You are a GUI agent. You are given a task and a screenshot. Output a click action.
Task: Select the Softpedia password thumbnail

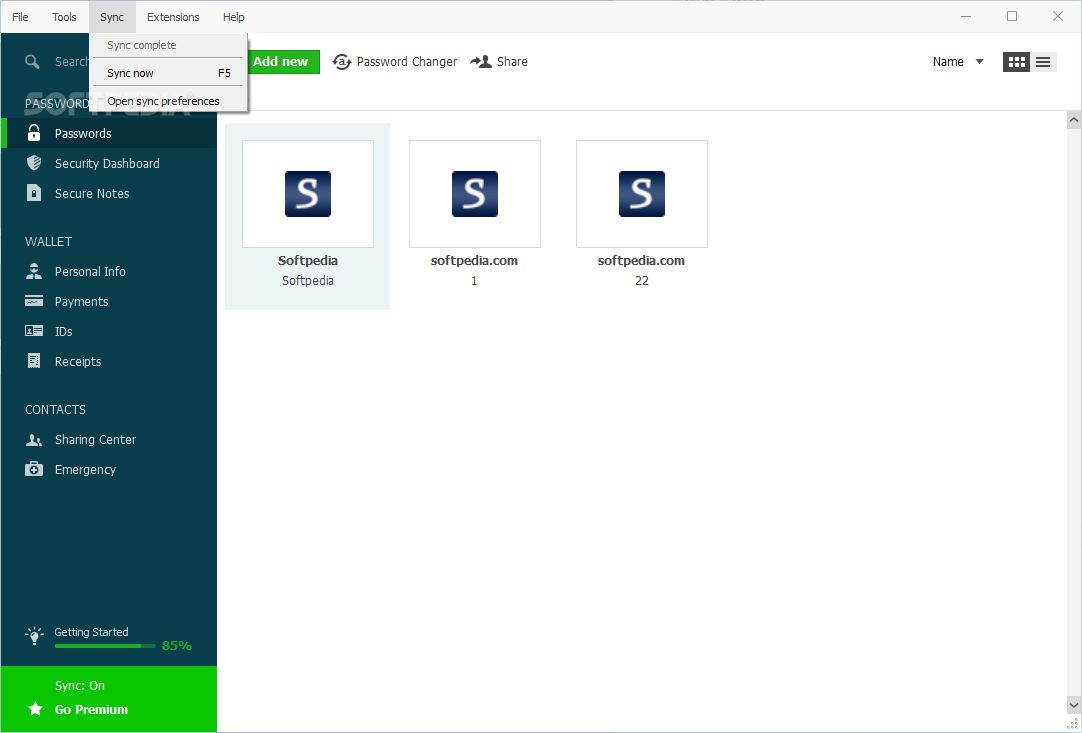308,194
